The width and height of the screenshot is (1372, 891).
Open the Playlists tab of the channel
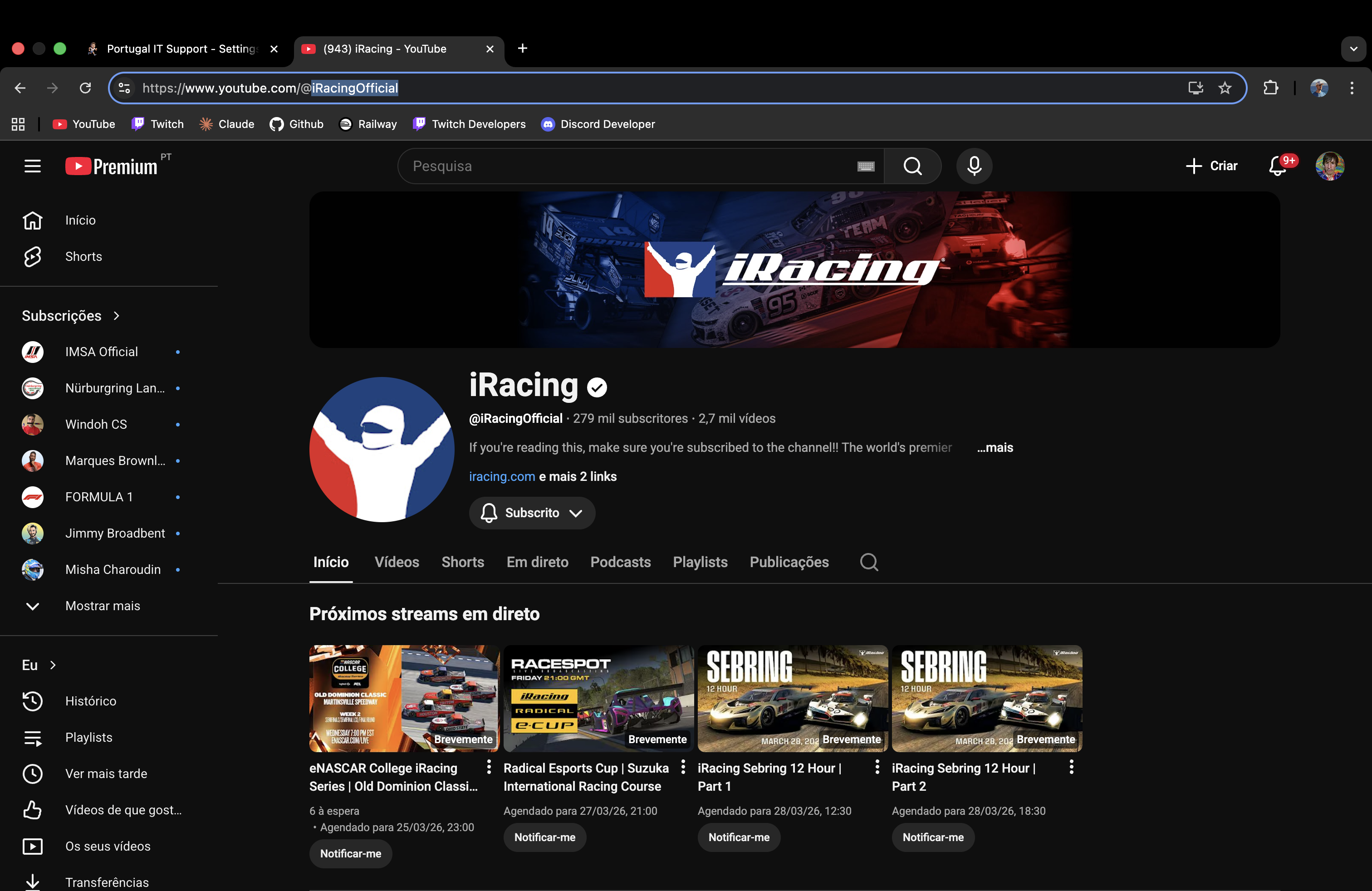click(700, 562)
